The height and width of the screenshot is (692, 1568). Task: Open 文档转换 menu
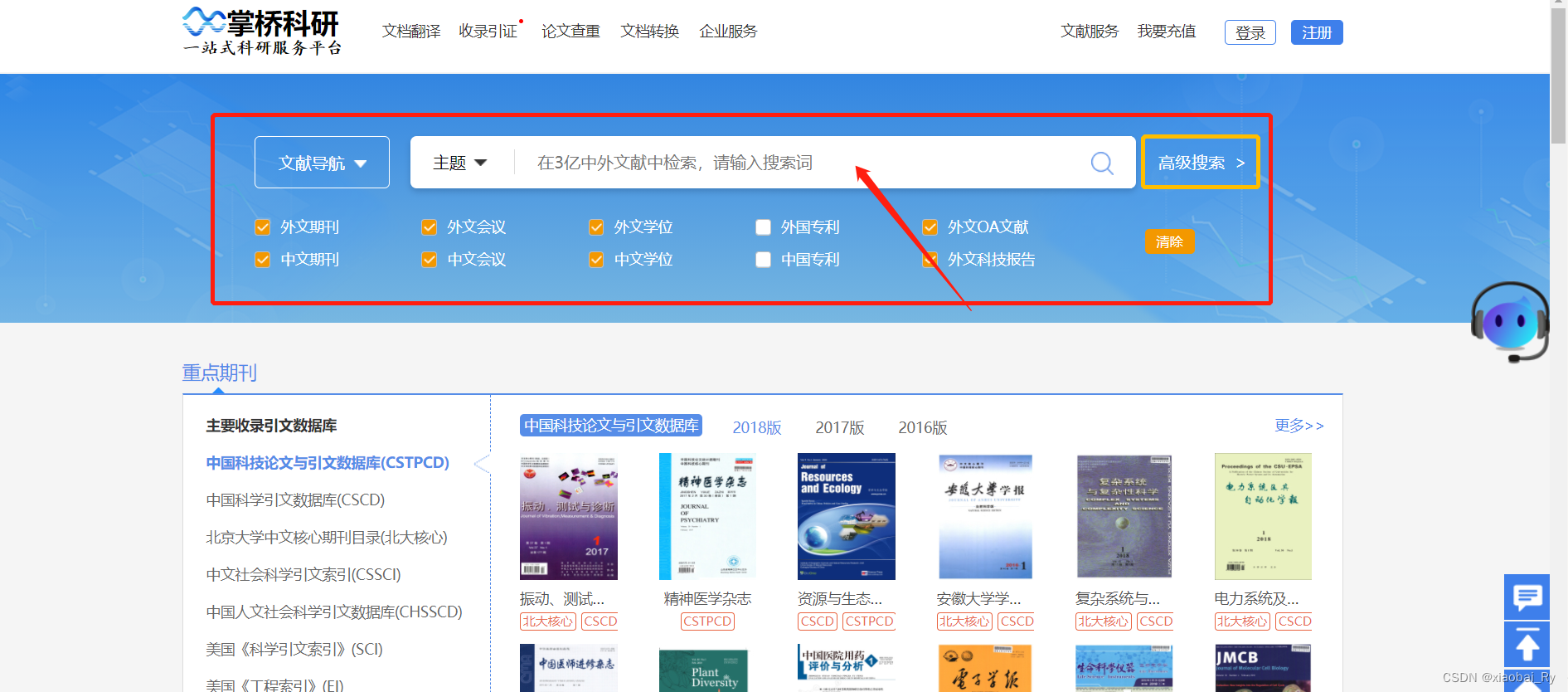(650, 32)
